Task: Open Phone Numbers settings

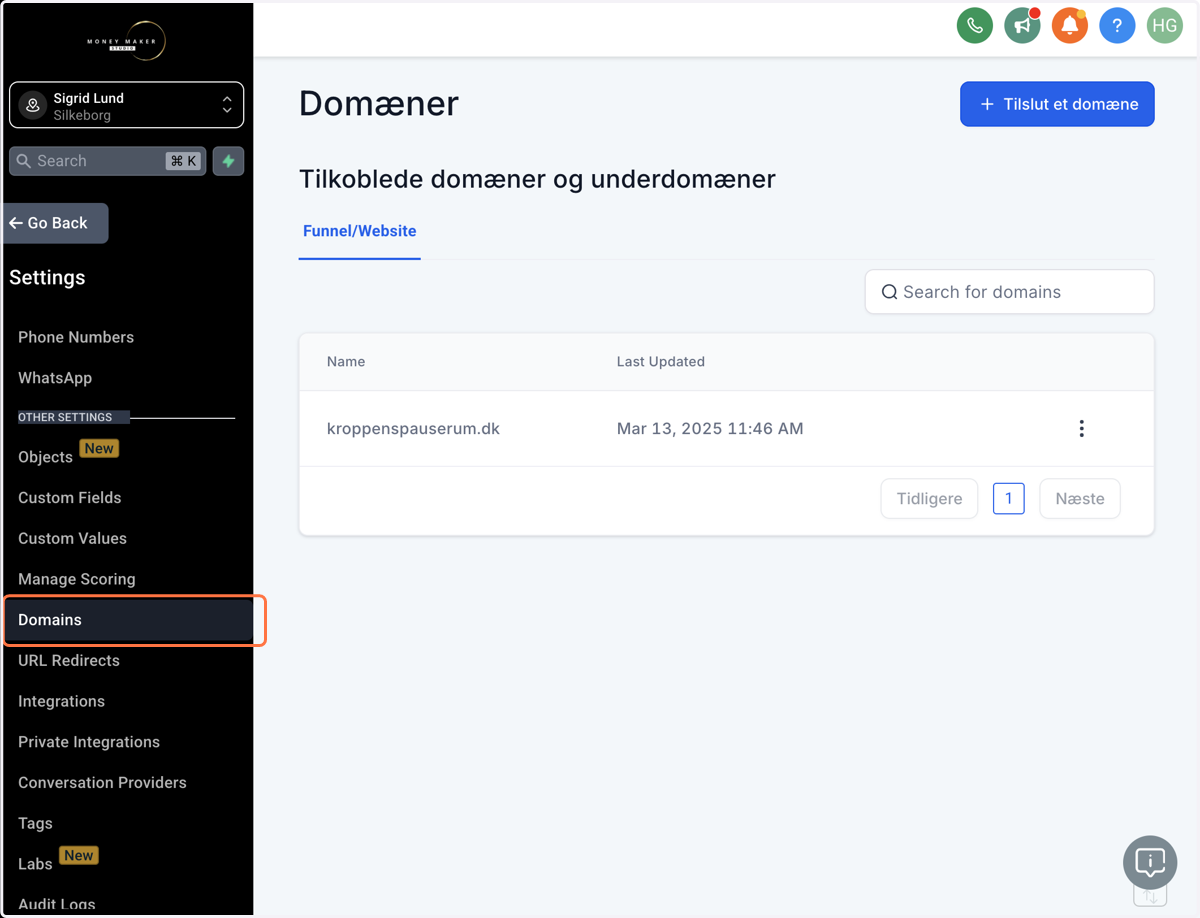Action: tap(76, 337)
